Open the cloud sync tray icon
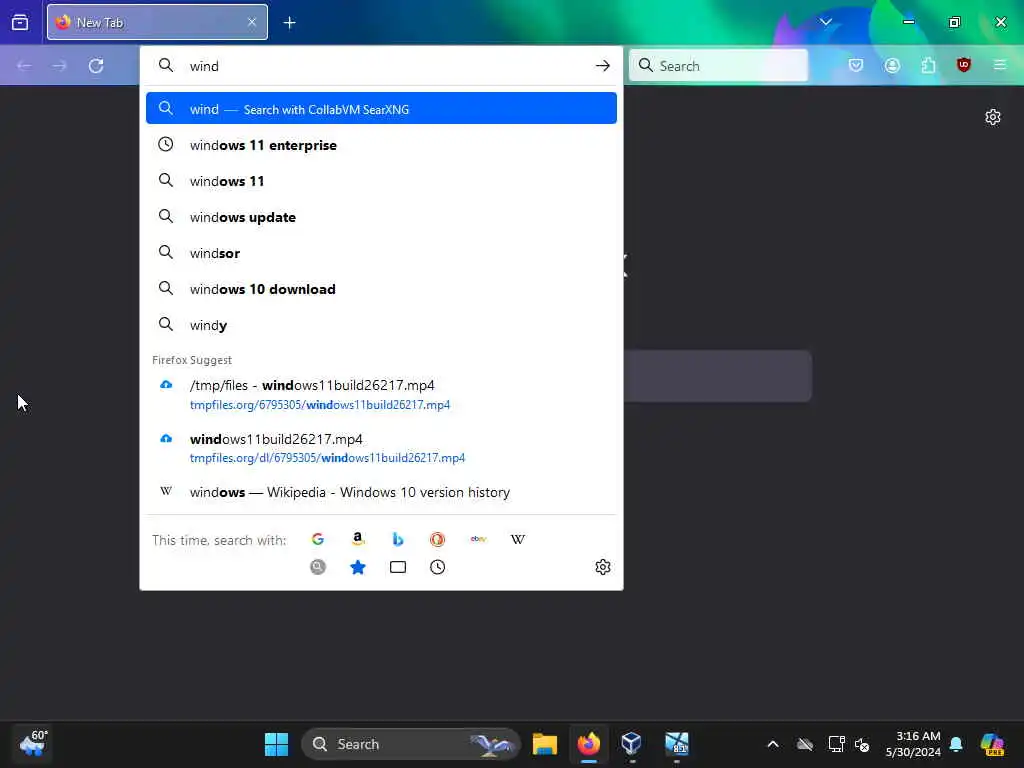 [x=805, y=744]
